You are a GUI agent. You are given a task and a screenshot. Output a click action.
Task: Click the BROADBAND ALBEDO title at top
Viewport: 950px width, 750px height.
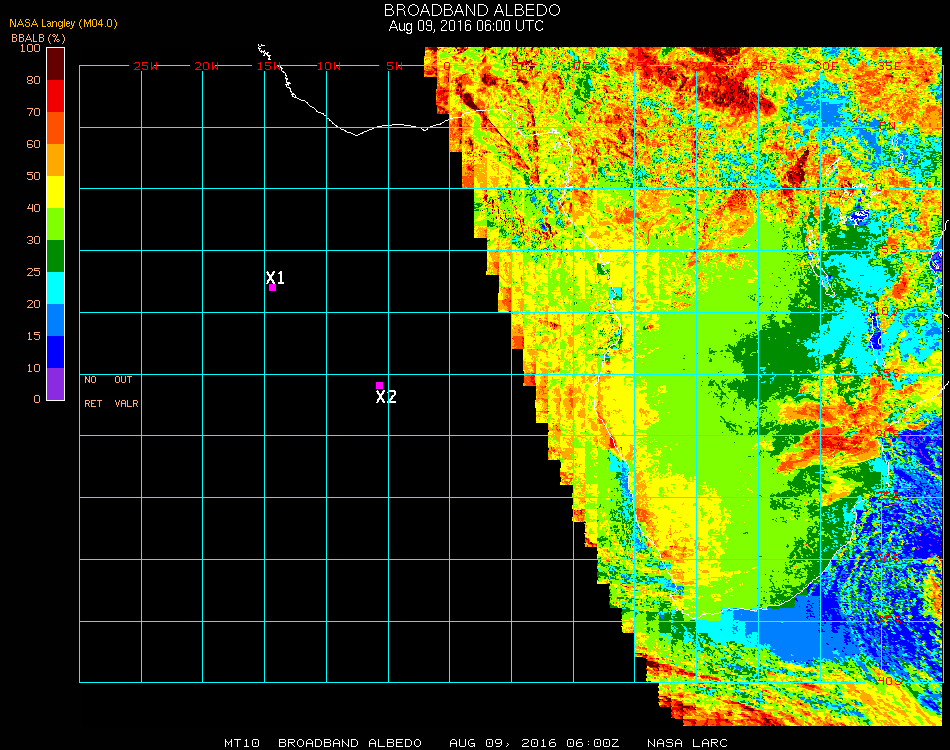[472, 10]
